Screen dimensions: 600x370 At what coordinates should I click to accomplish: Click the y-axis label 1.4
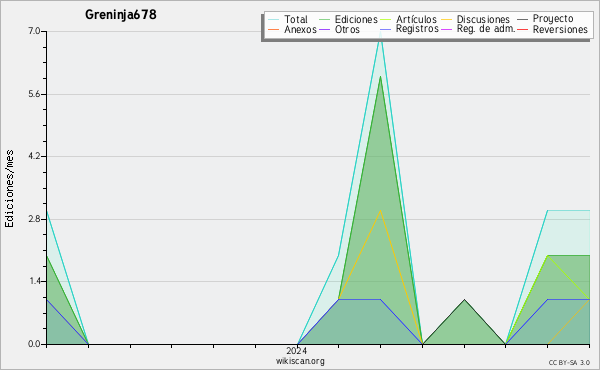34,281
